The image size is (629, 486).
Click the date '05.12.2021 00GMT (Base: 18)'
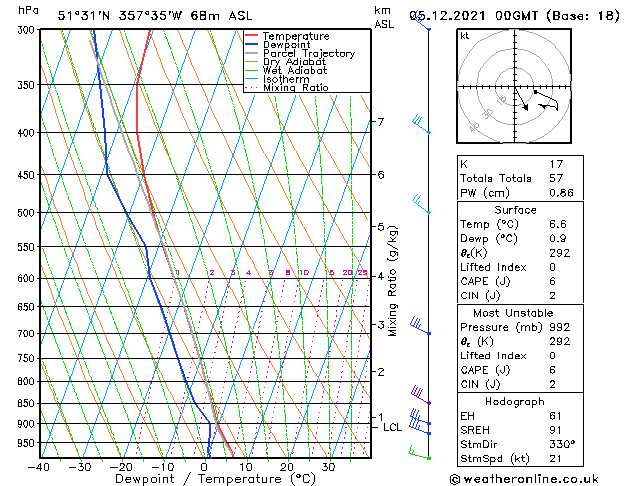click(x=514, y=16)
